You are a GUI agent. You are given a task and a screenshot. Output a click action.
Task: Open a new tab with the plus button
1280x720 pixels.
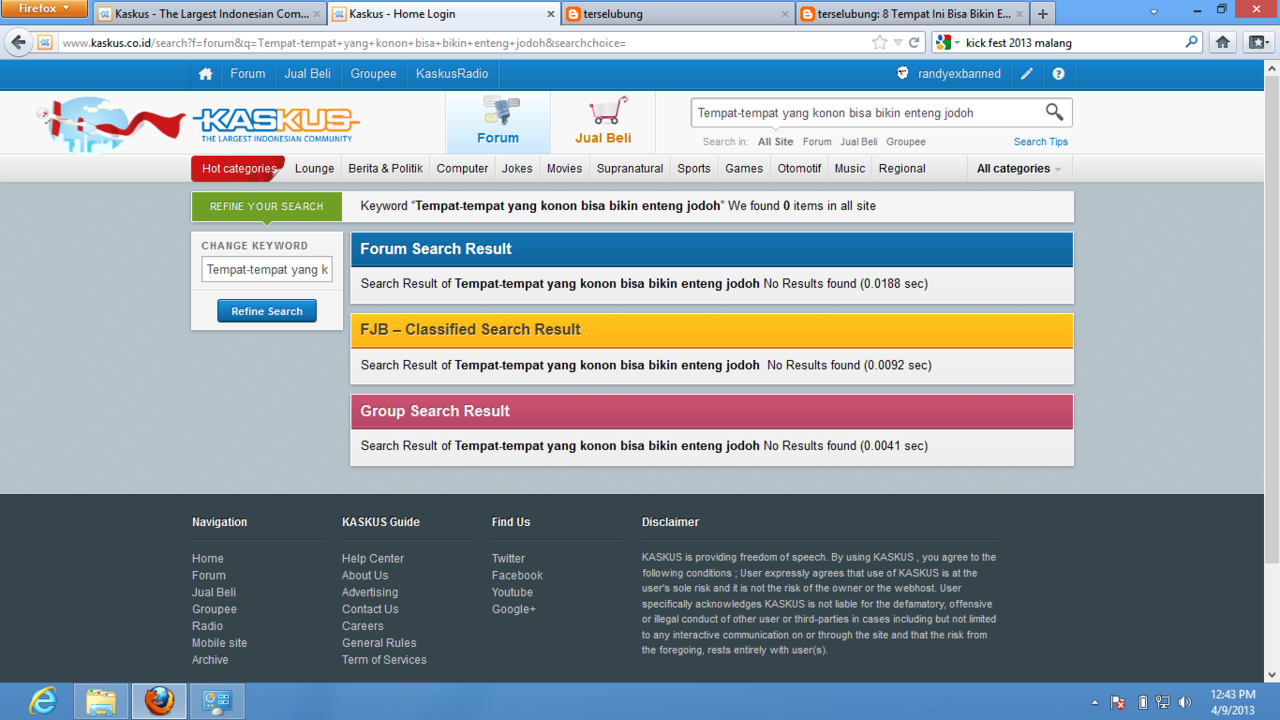[x=1043, y=14]
